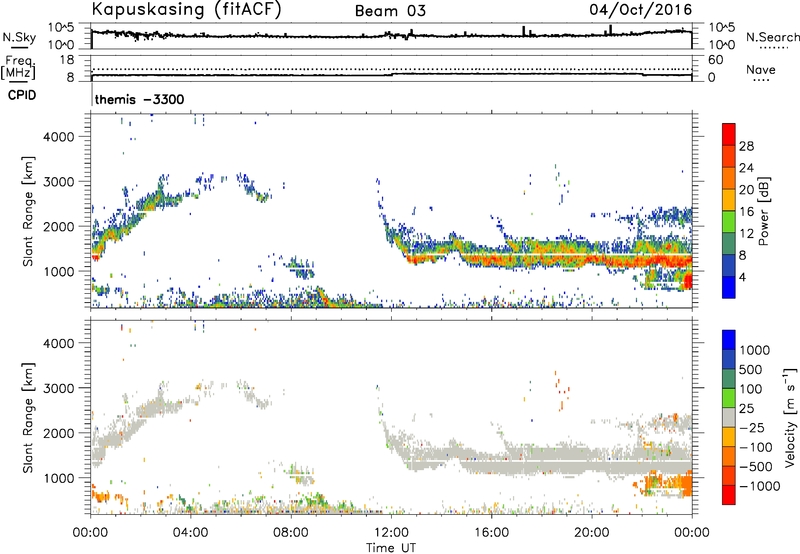This screenshot has width=800, height=554.
Task: Click the "CPID" row label
Action: pos(22,95)
